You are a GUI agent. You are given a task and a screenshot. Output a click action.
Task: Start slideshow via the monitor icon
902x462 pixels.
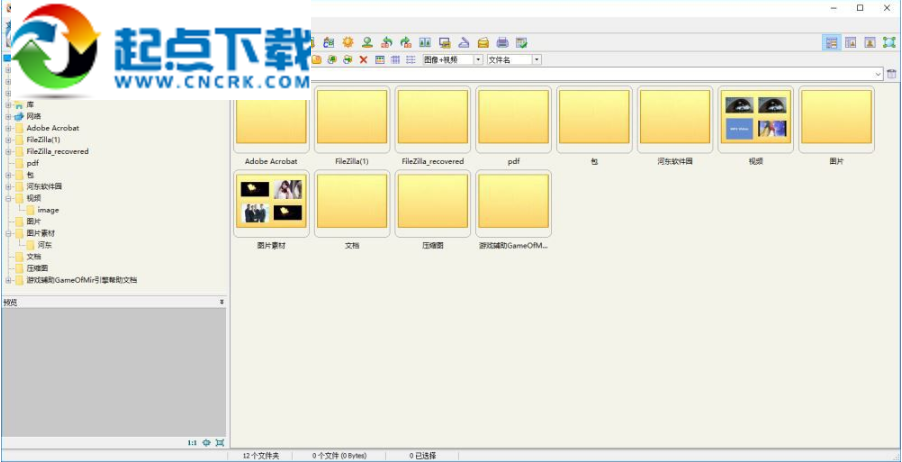[x=445, y=43]
